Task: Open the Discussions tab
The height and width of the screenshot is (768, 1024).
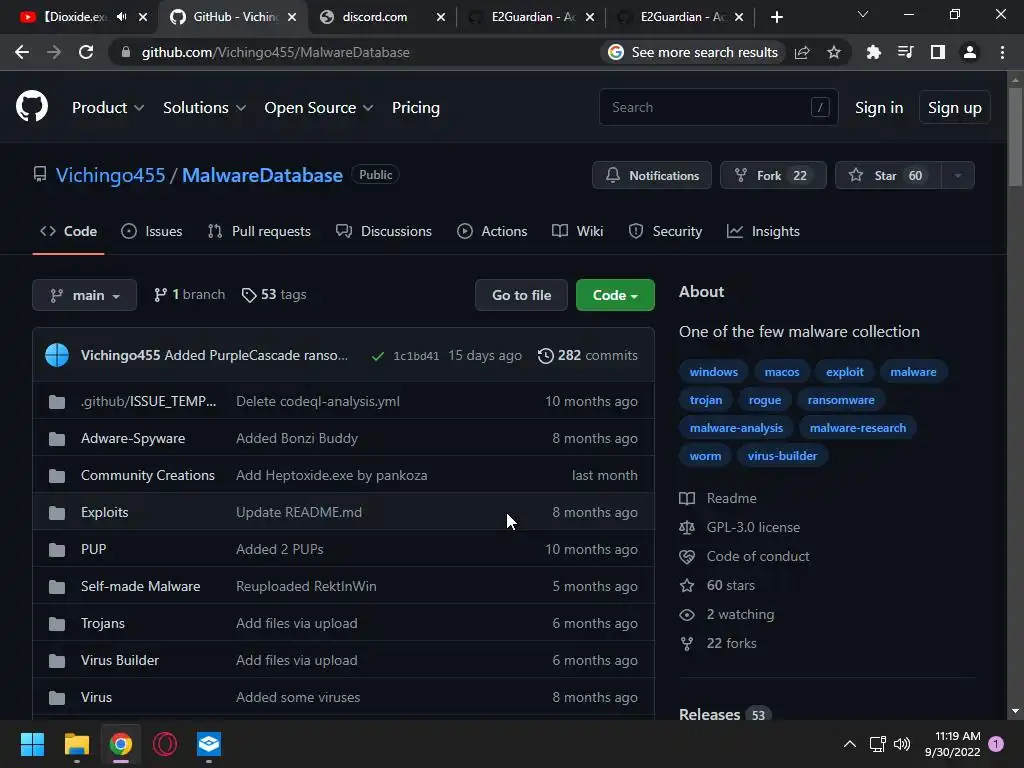Action: pos(384,231)
